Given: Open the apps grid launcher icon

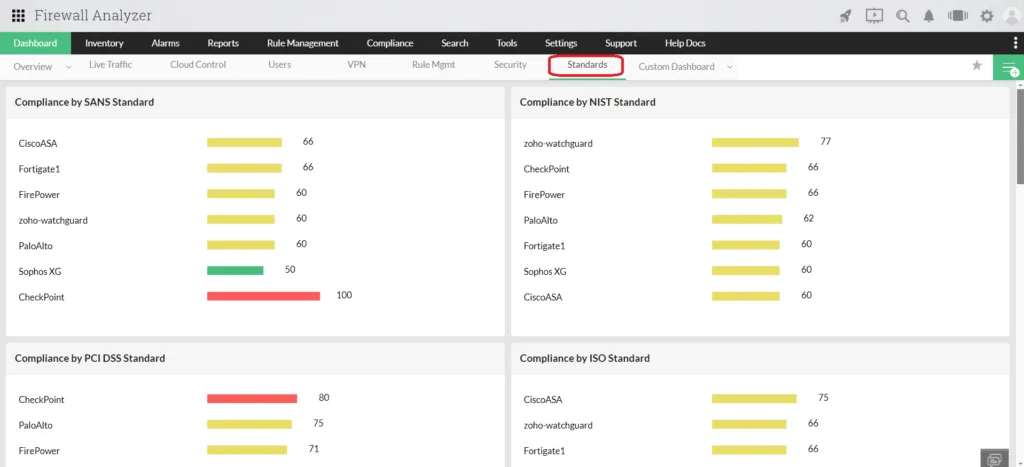Looking at the screenshot, I should (x=18, y=16).
